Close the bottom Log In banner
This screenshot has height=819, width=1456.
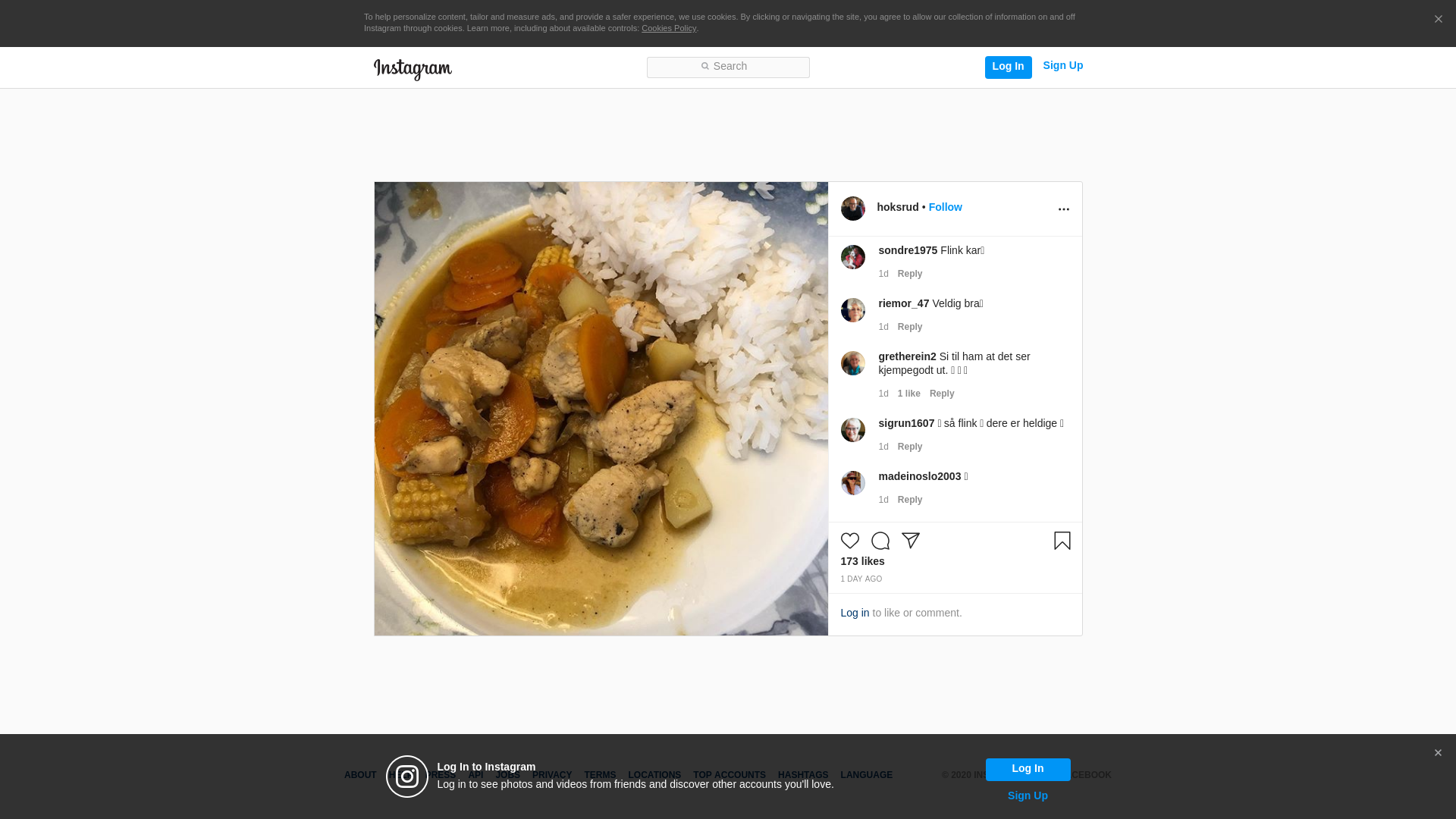[1438, 753]
